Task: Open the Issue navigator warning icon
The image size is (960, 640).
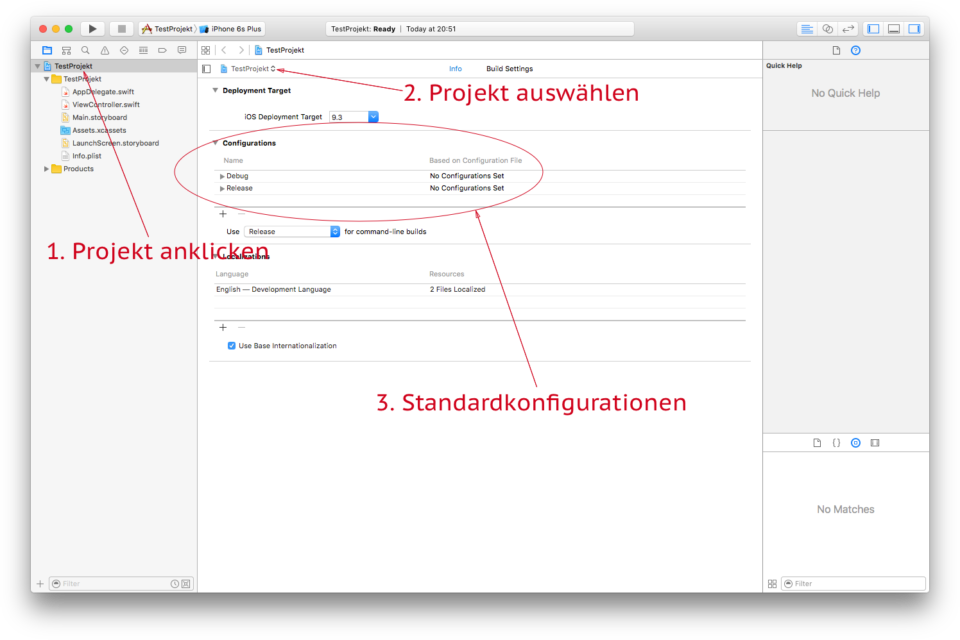Action: pos(105,50)
